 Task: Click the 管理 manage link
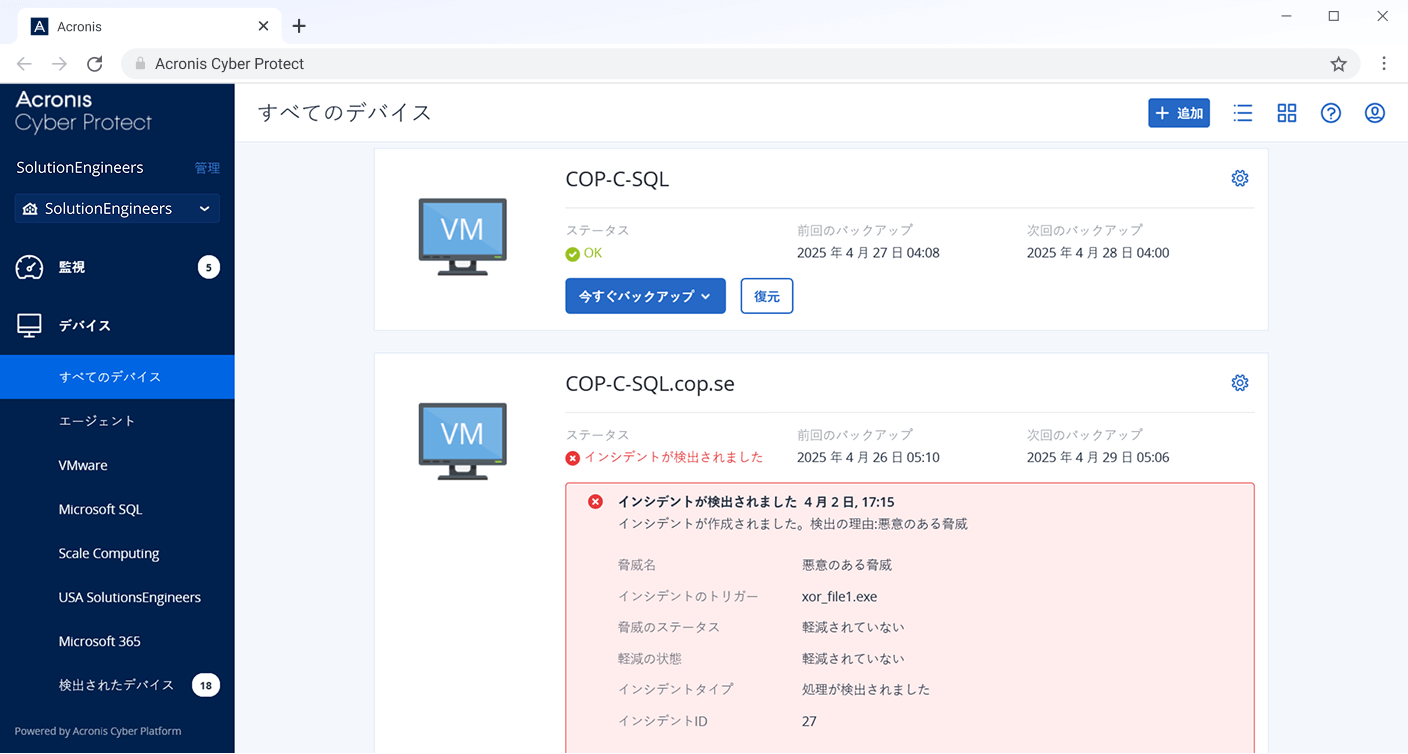coord(207,168)
